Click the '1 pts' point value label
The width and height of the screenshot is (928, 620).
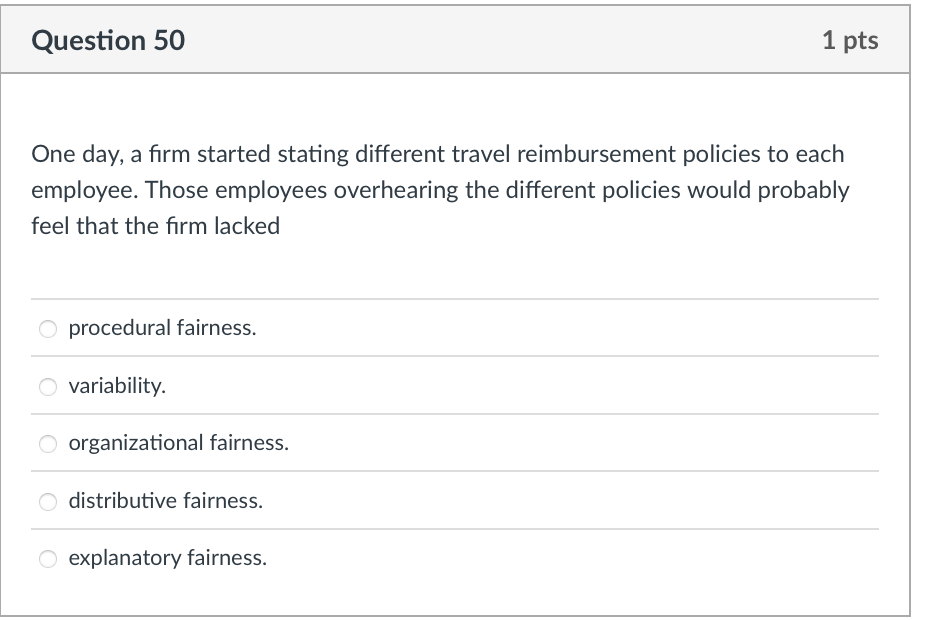pyautogui.click(x=852, y=40)
